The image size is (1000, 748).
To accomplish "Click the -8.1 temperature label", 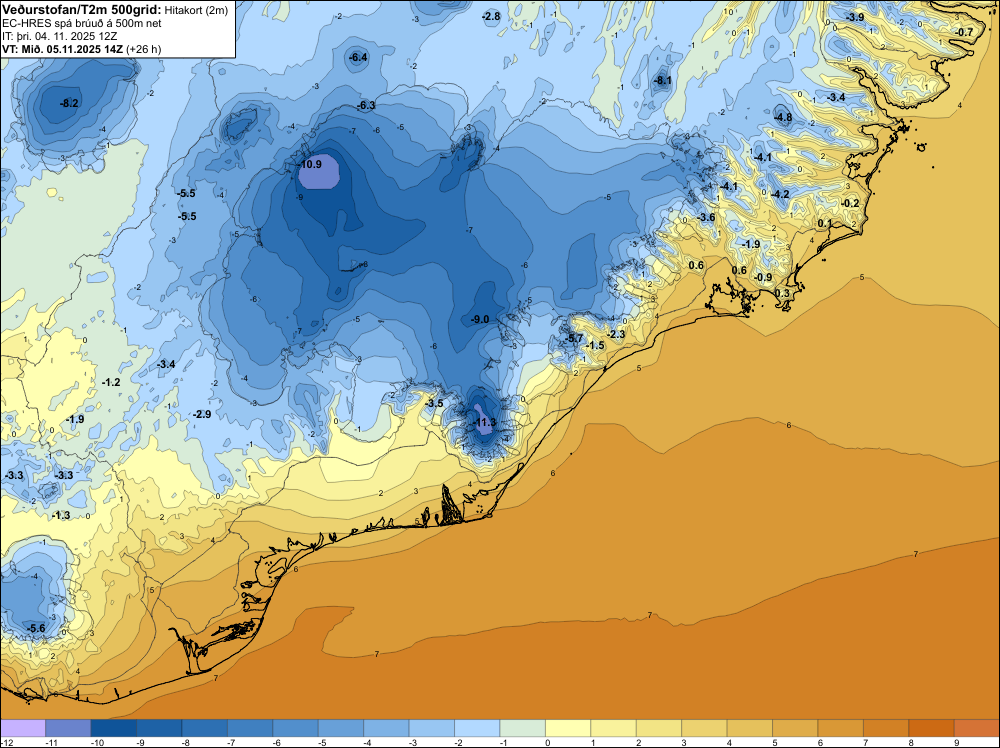I will point(663,80).
